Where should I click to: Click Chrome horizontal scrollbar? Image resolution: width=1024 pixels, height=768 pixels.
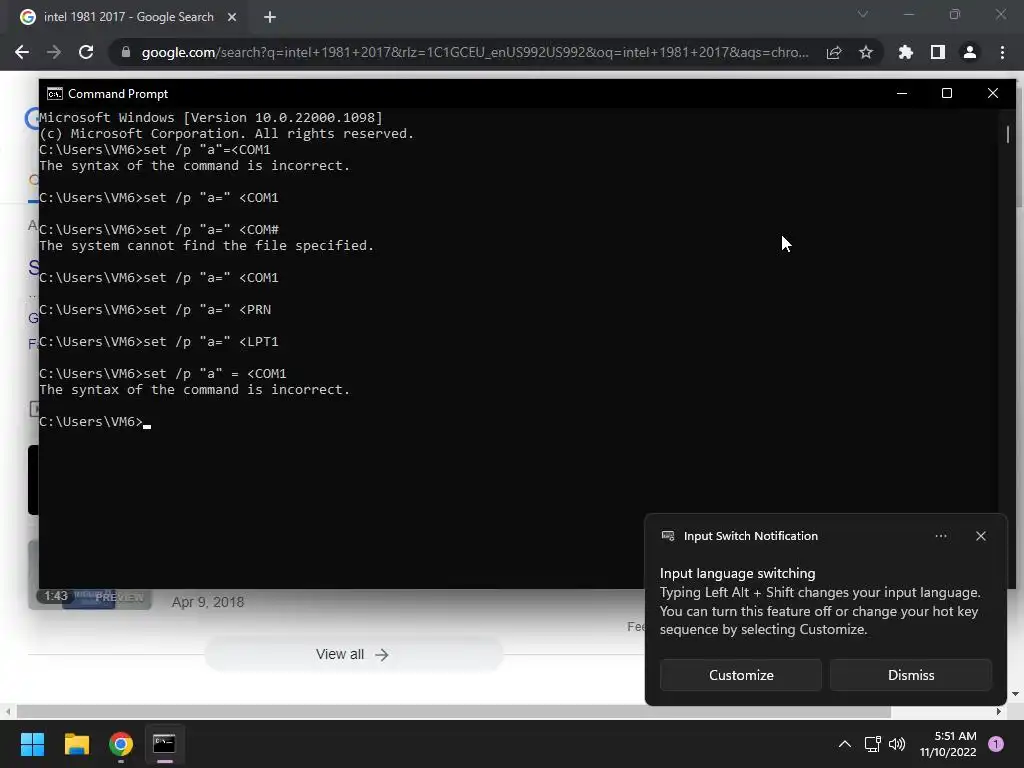(x=454, y=712)
